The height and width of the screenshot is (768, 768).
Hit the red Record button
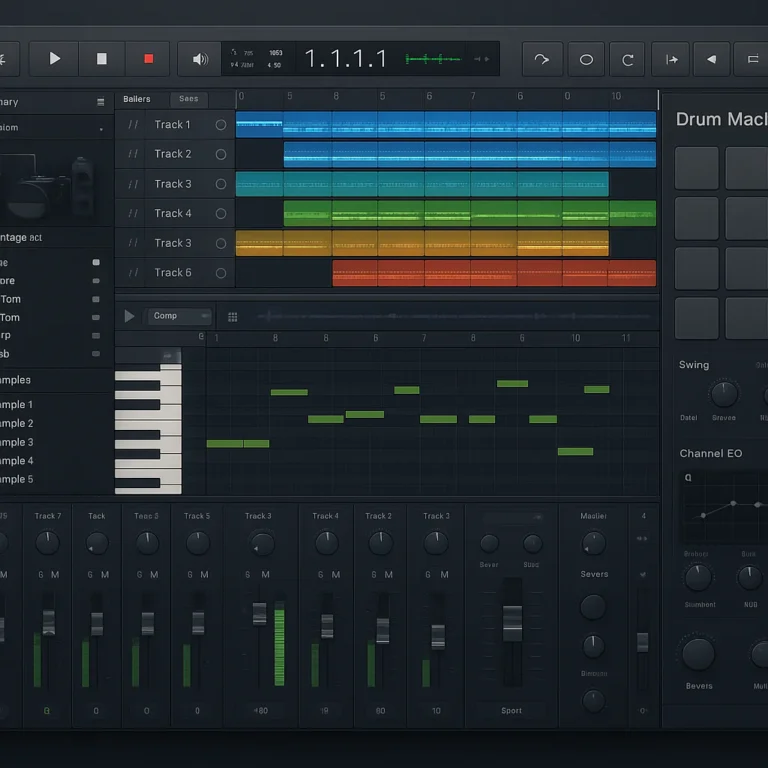pyautogui.click(x=148, y=59)
